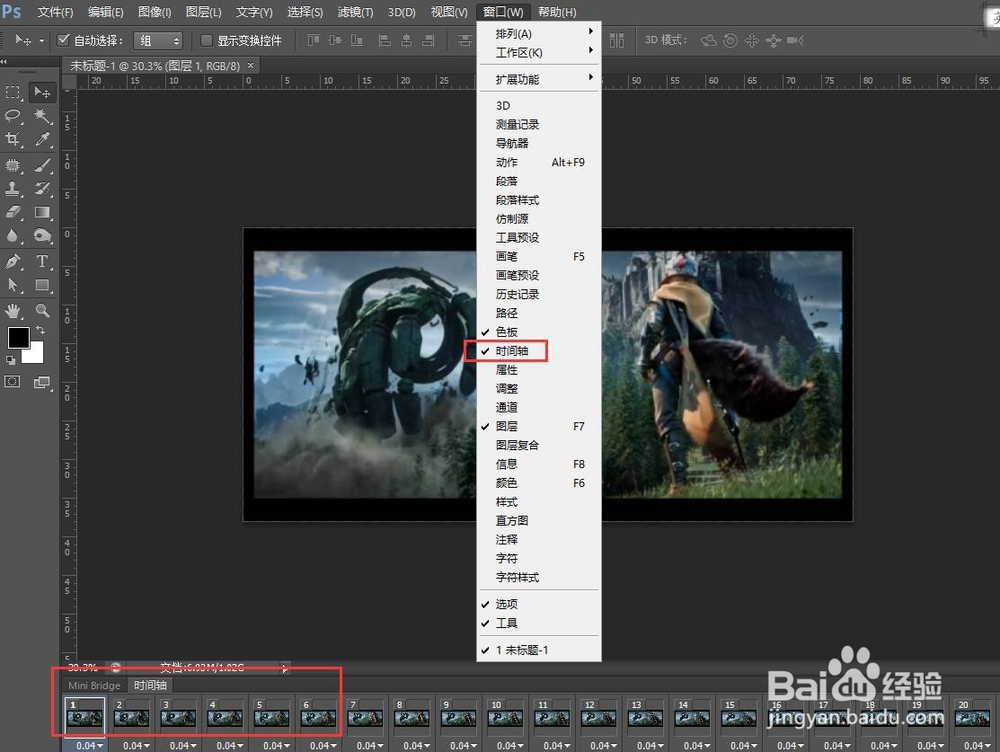The height and width of the screenshot is (752, 1000).
Task: Open frame 1 delay 0.04 dropdown
Action: (x=89, y=746)
